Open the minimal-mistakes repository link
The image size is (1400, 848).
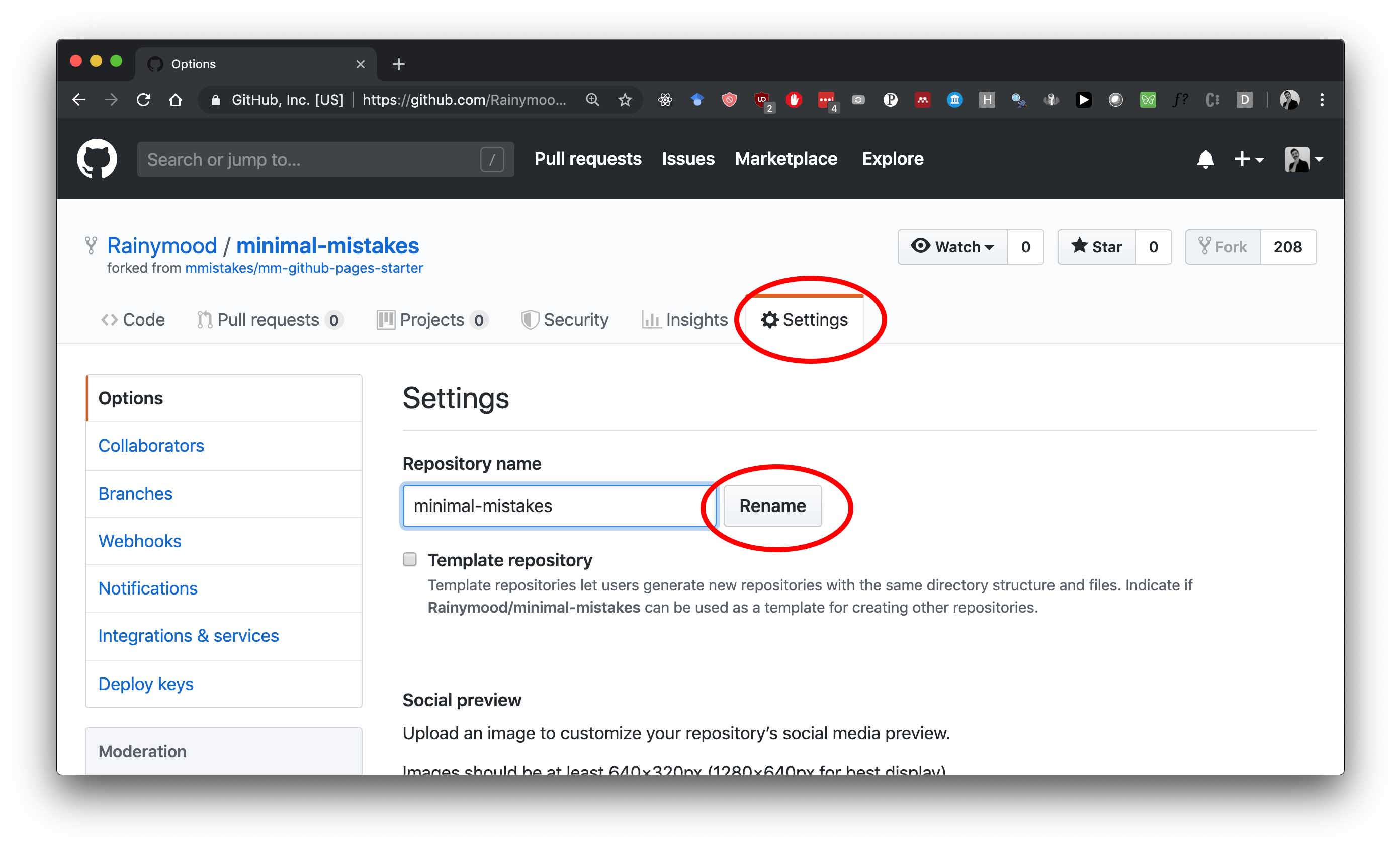click(328, 246)
